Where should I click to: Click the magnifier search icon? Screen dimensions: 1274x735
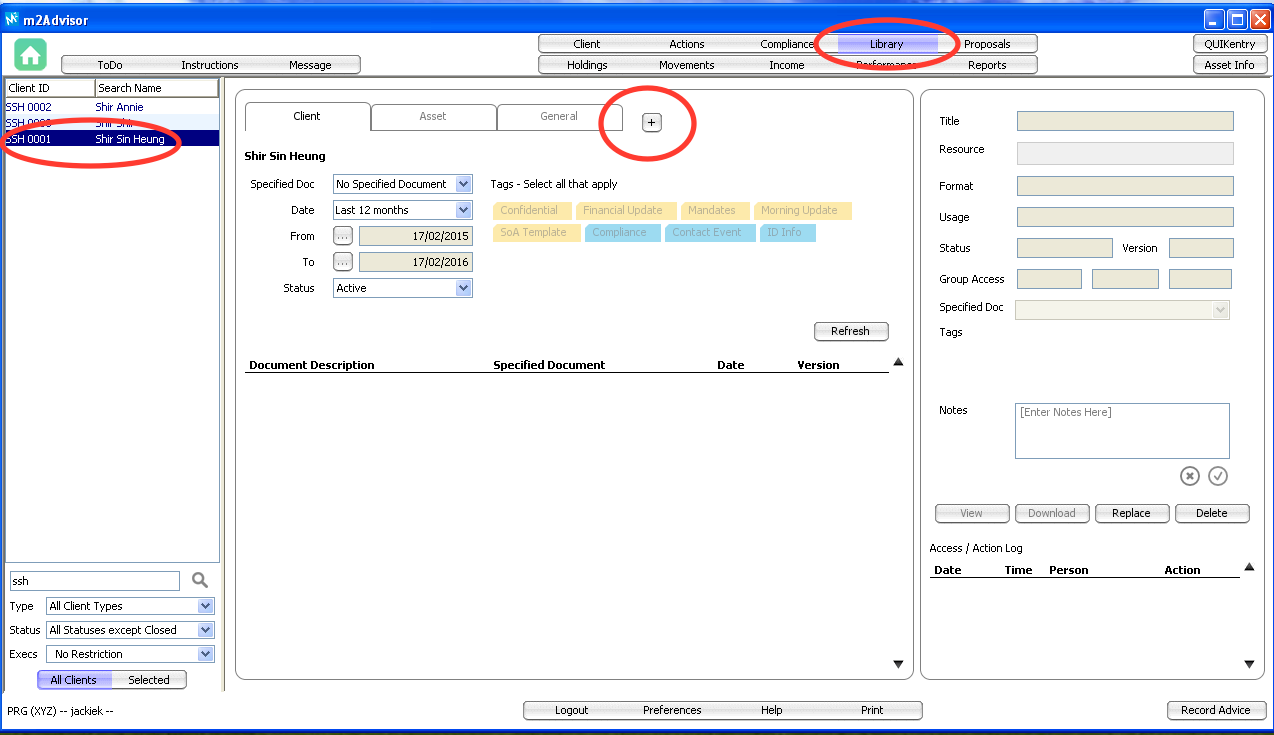pos(200,580)
